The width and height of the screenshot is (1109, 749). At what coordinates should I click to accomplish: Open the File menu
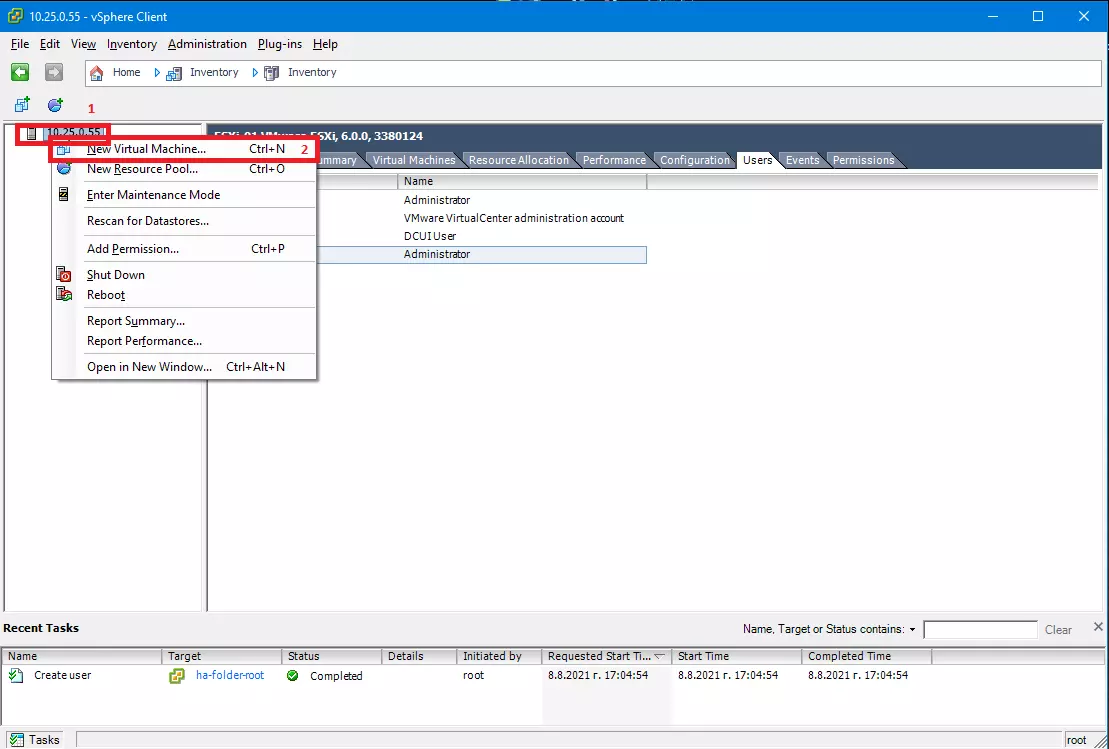(20, 44)
